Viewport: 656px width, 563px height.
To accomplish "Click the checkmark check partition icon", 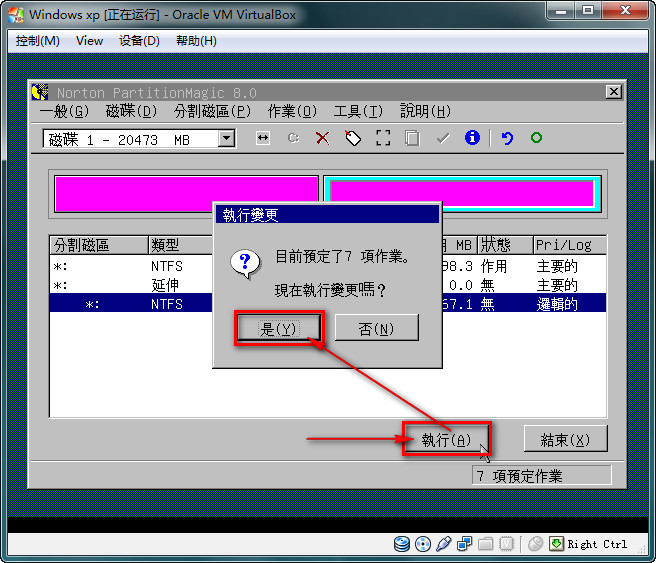I will (x=443, y=138).
